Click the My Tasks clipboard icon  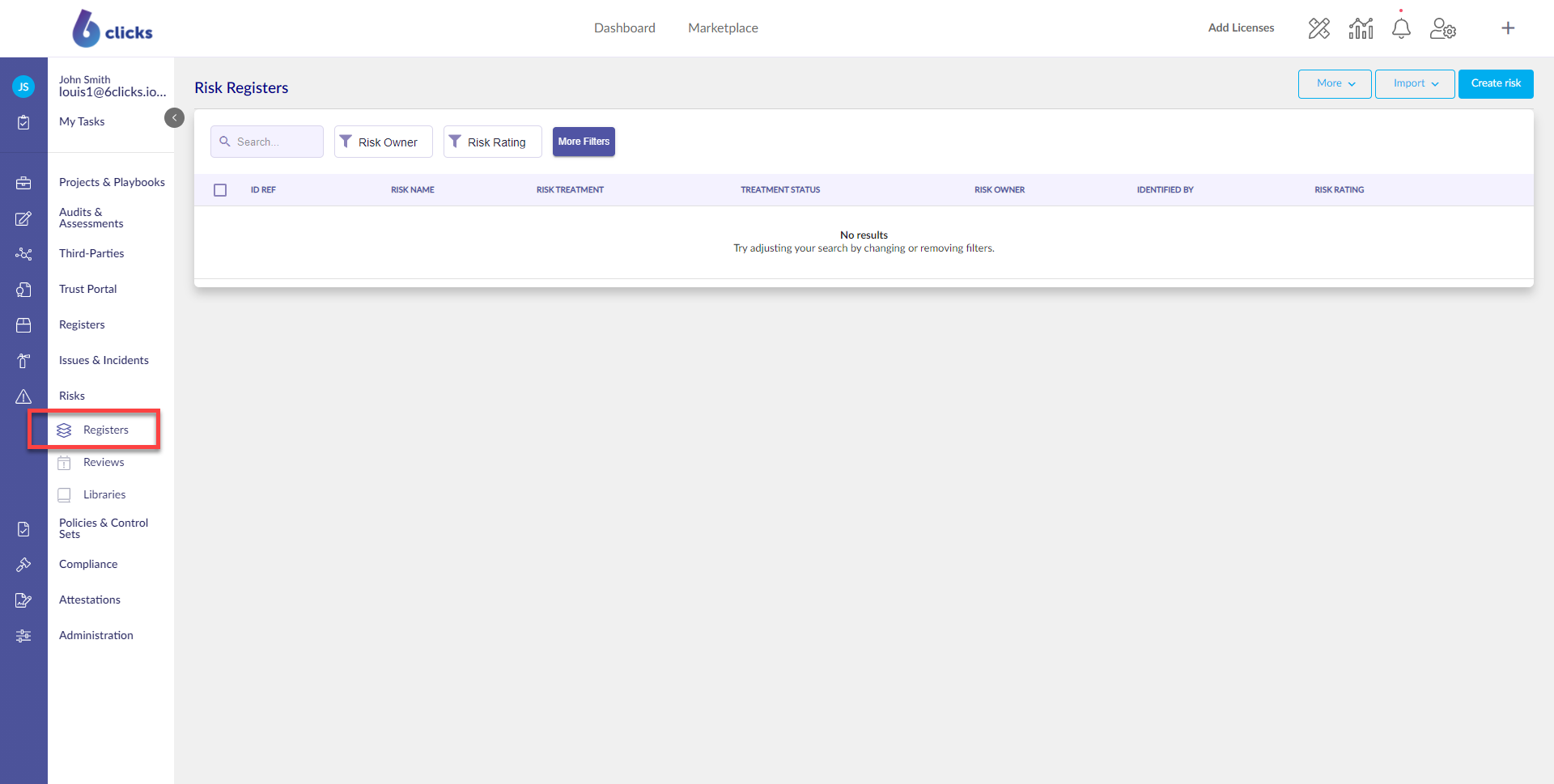(23, 122)
